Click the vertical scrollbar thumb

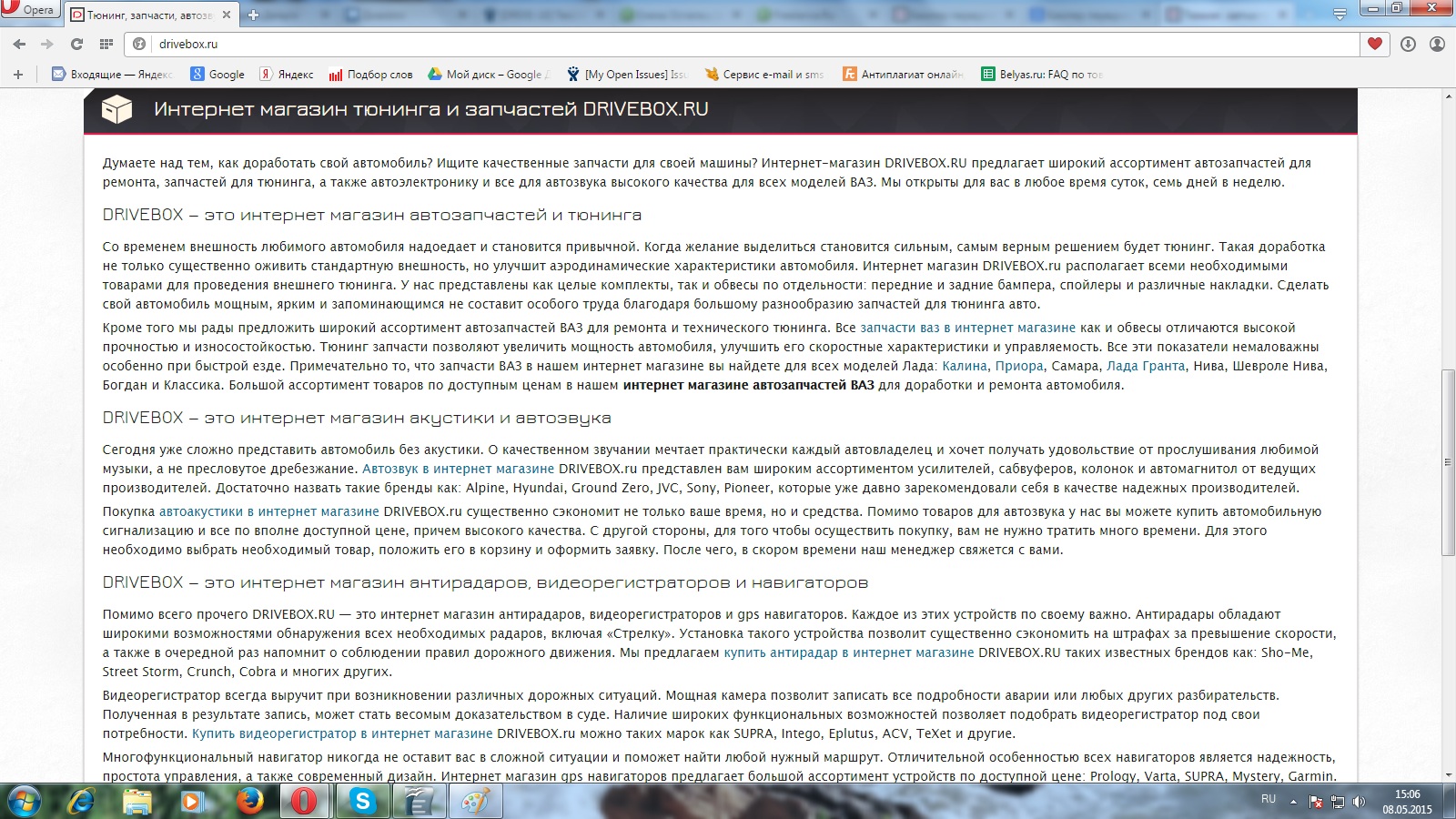click(1448, 462)
